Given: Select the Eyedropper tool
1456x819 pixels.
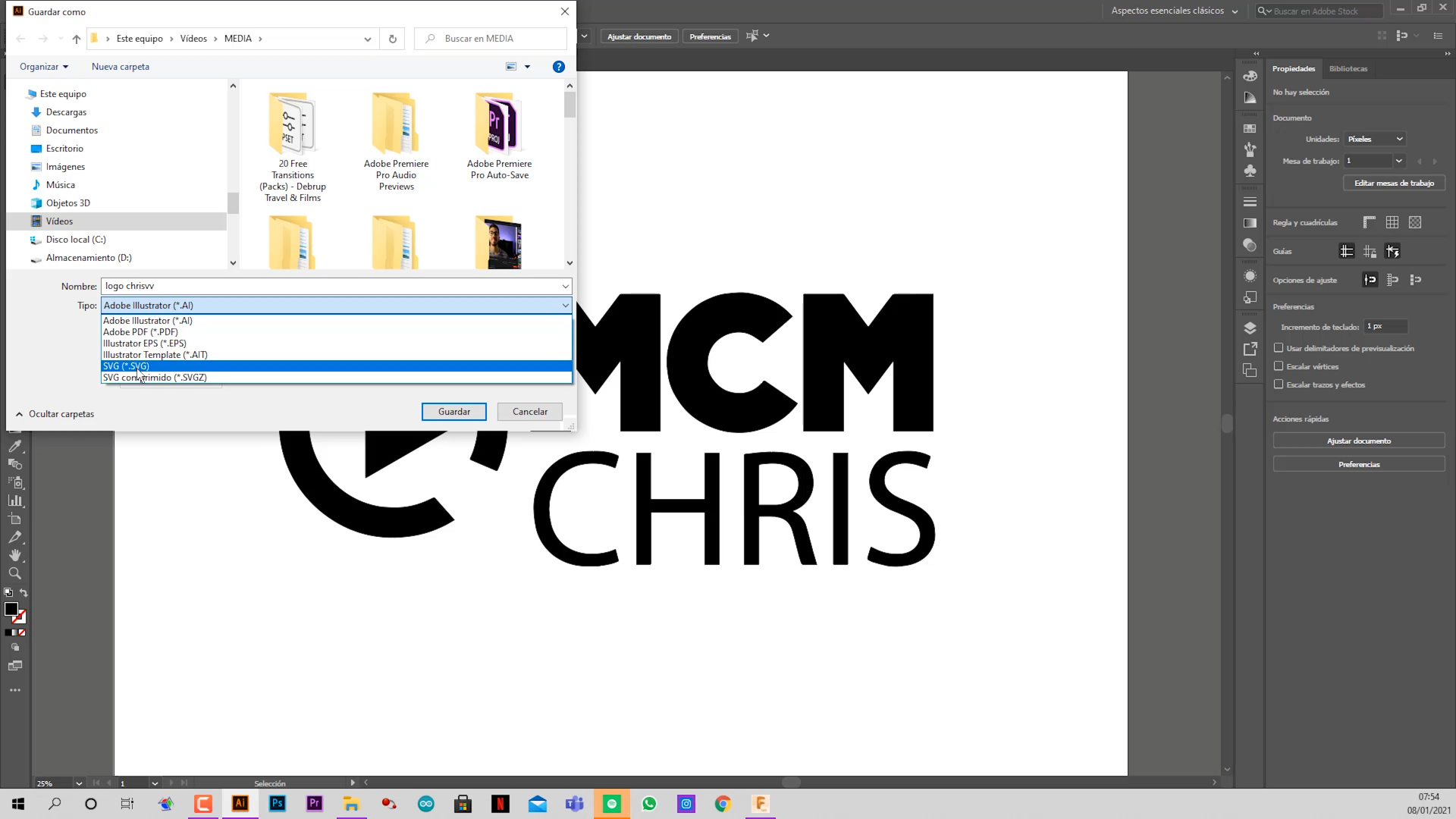Looking at the screenshot, I should tap(14, 446).
